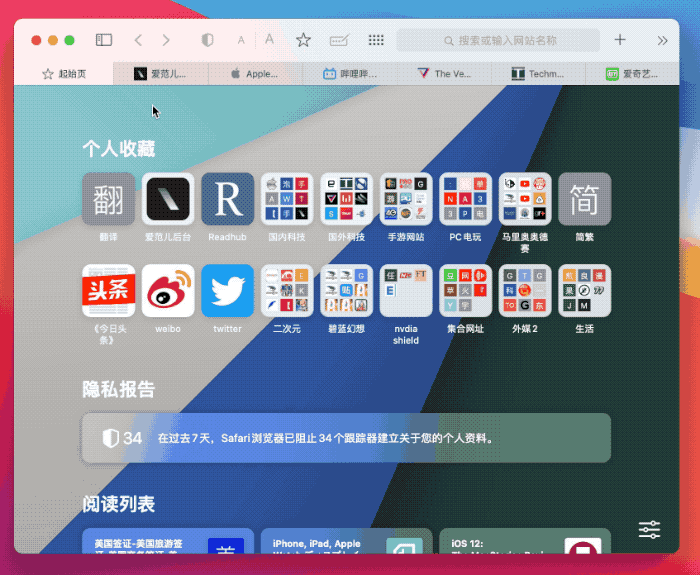Open the twitter favorite
Screen dimensions: 700x575
227,291
